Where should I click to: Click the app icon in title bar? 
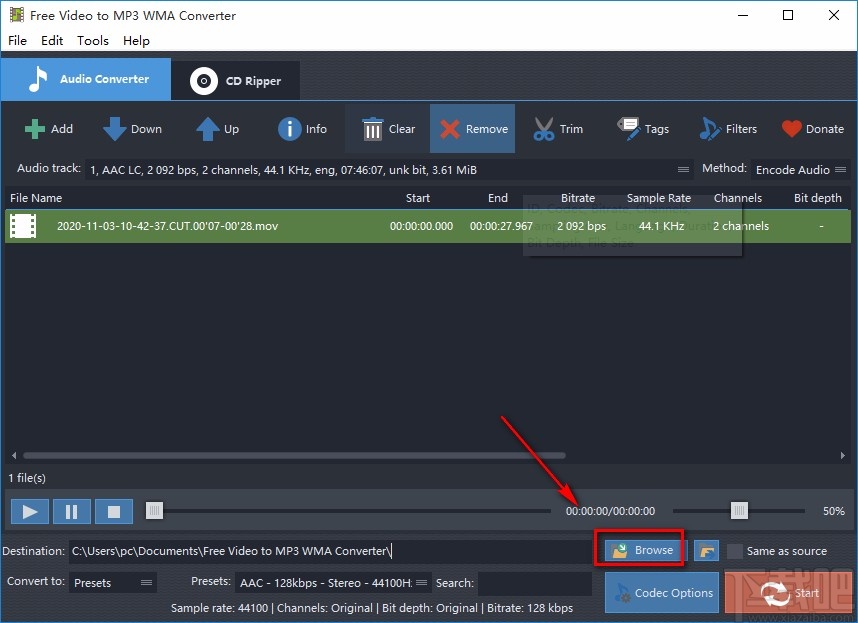pos(16,15)
